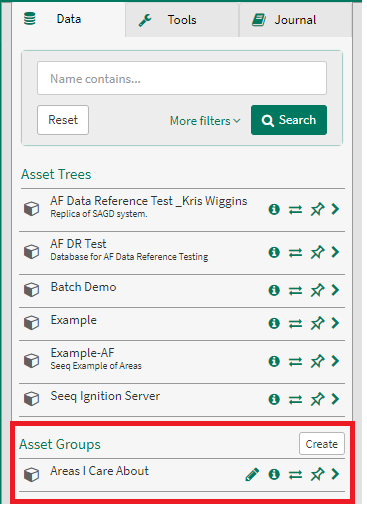Show info for Seeq Ignition Server
Image resolution: width=367 pixels, height=508 pixels.
[x=274, y=399]
